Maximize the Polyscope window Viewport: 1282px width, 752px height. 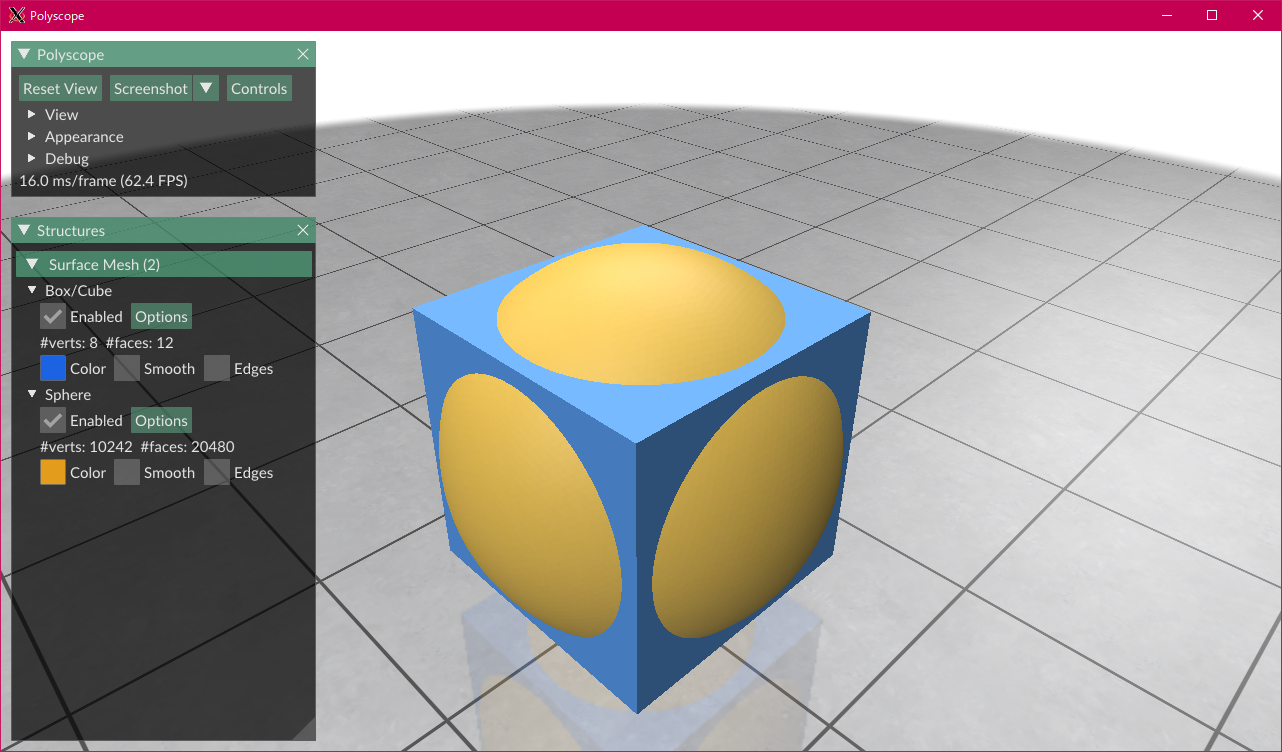pyautogui.click(x=1212, y=15)
